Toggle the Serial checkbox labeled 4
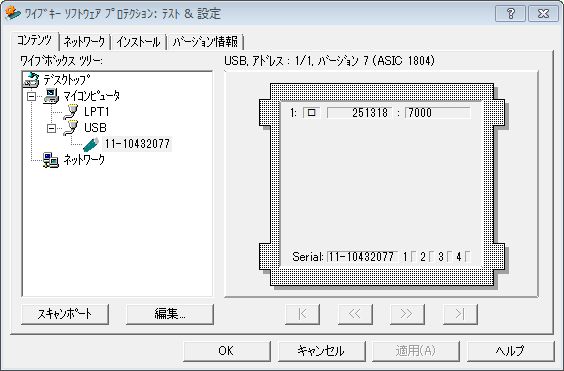The height and width of the screenshot is (371, 564). tap(467, 257)
